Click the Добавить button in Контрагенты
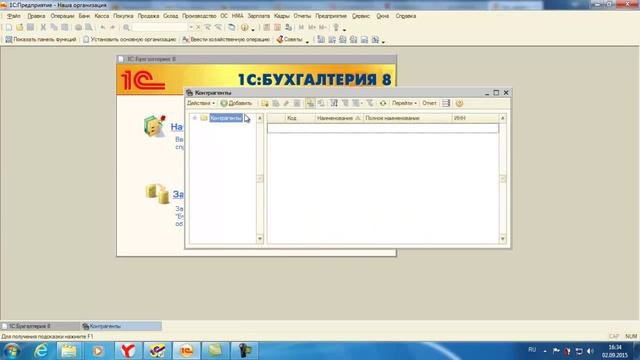Screen dimensions: 640x360 click(236, 103)
